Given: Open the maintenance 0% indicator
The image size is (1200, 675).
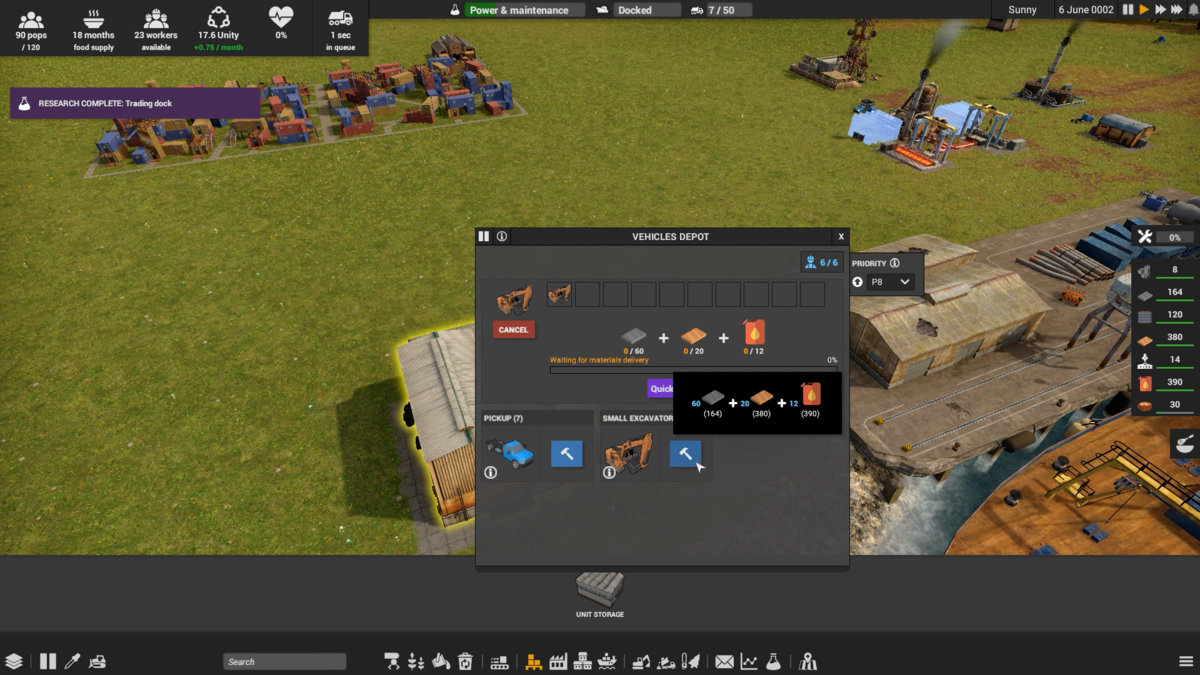Looking at the screenshot, I should click(x=1163, y=237).
